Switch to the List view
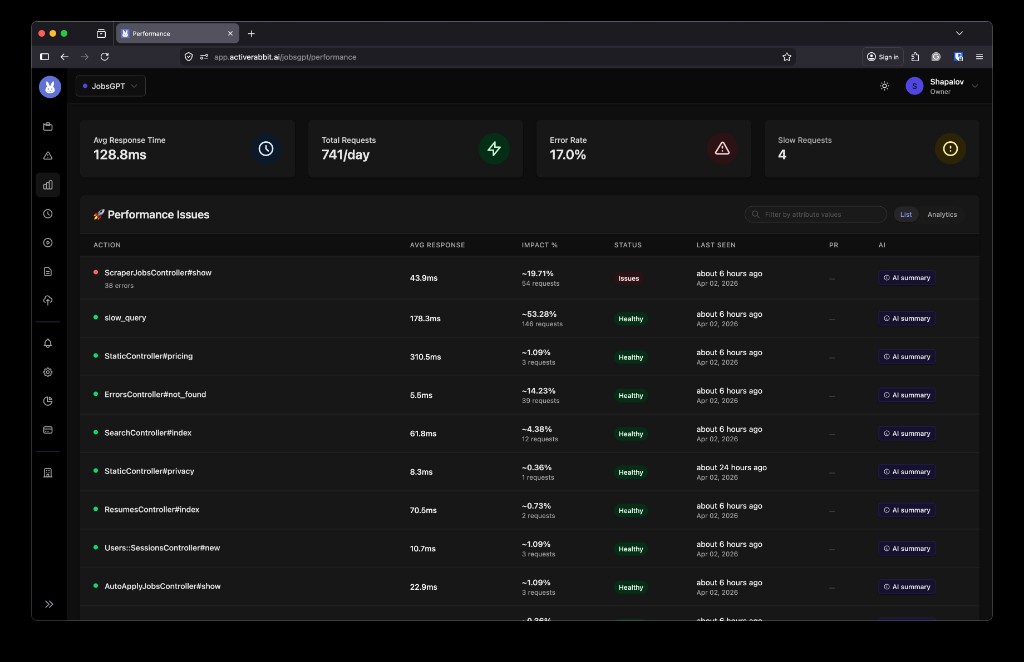 (x=906, y=214)
